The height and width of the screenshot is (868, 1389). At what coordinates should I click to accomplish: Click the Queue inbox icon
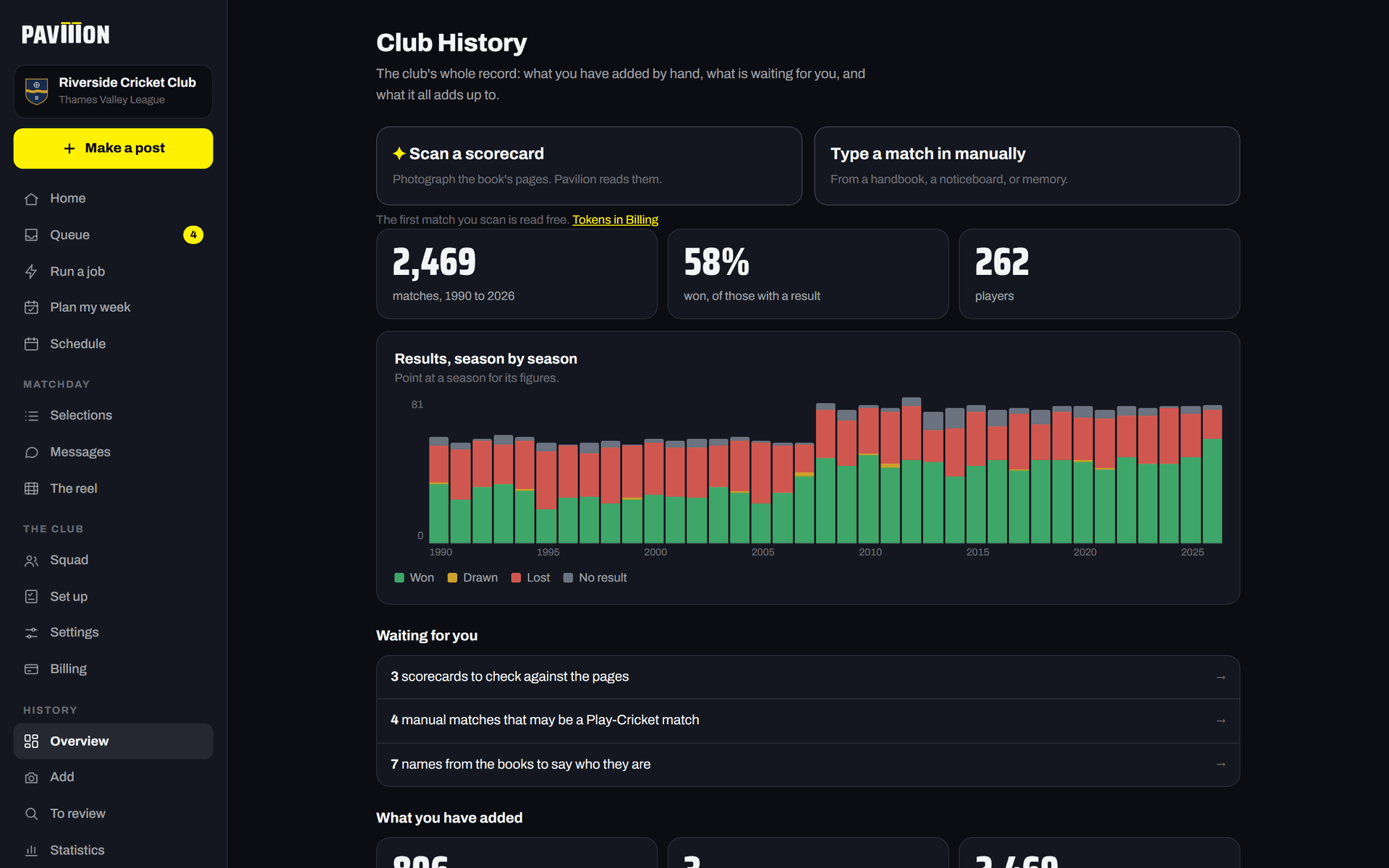point(31,235)
